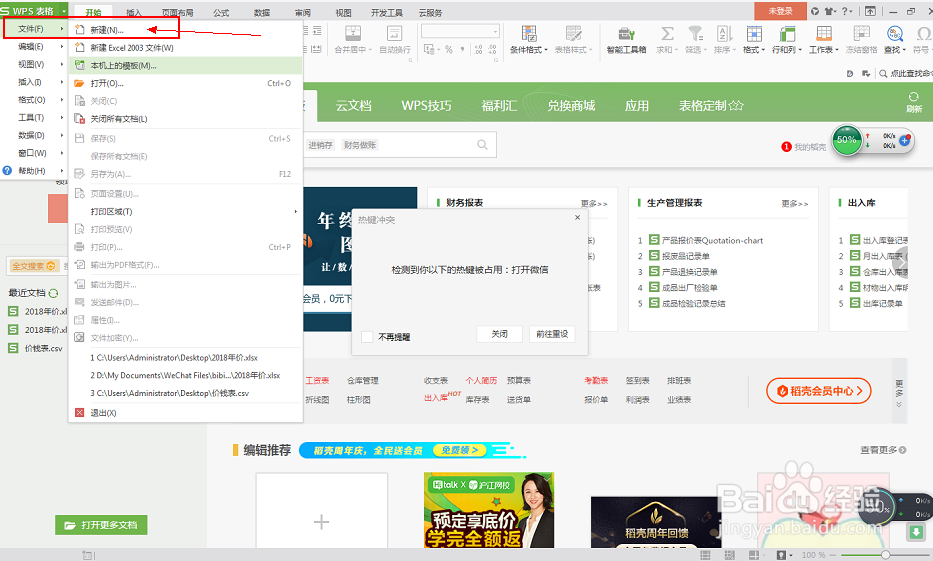Click the 未登录 login button

780,11
